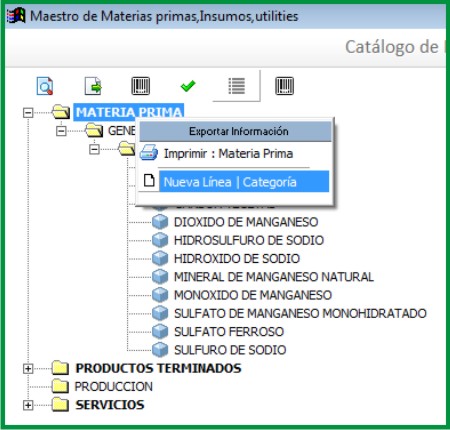Select DIOXIDO DE MANGANESO item
The width and height of the screenshot is (450, 430).
pyautogui.click(x=246, y=222)
